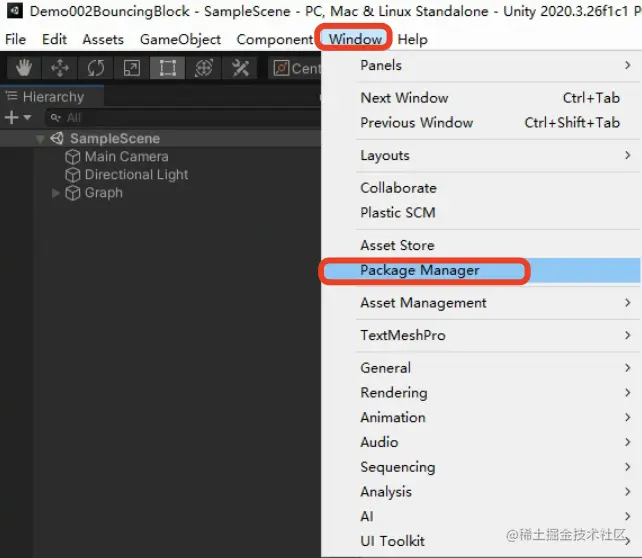
Task: Open the Help menu
Action: coord(412,39)
